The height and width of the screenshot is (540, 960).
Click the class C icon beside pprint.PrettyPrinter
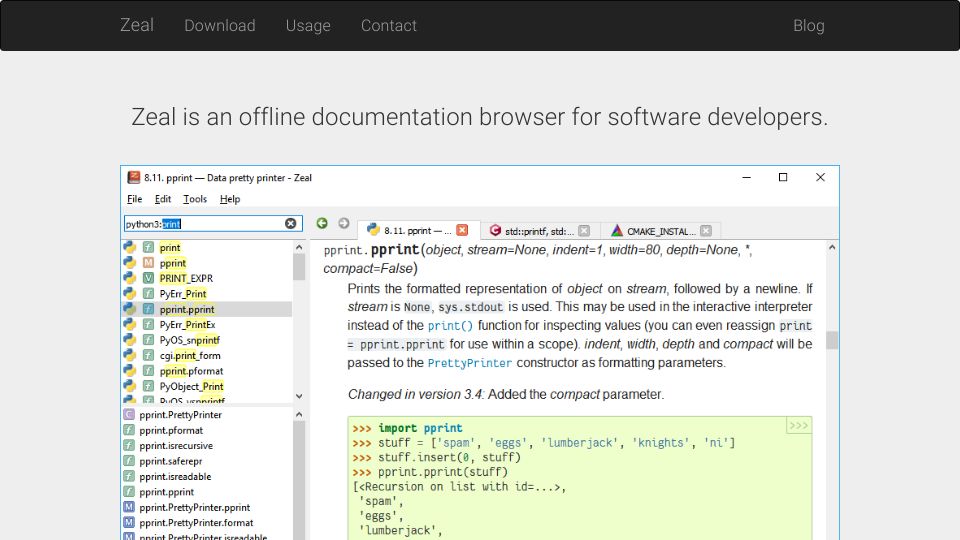[x=129, y=414]
